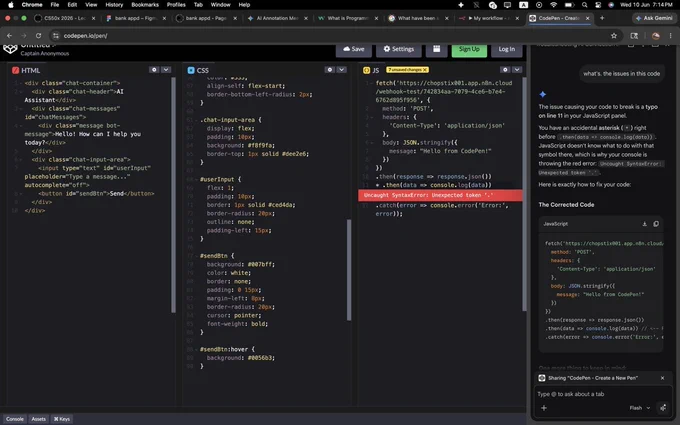Open Pen Settings

click(x=399, y=49)
